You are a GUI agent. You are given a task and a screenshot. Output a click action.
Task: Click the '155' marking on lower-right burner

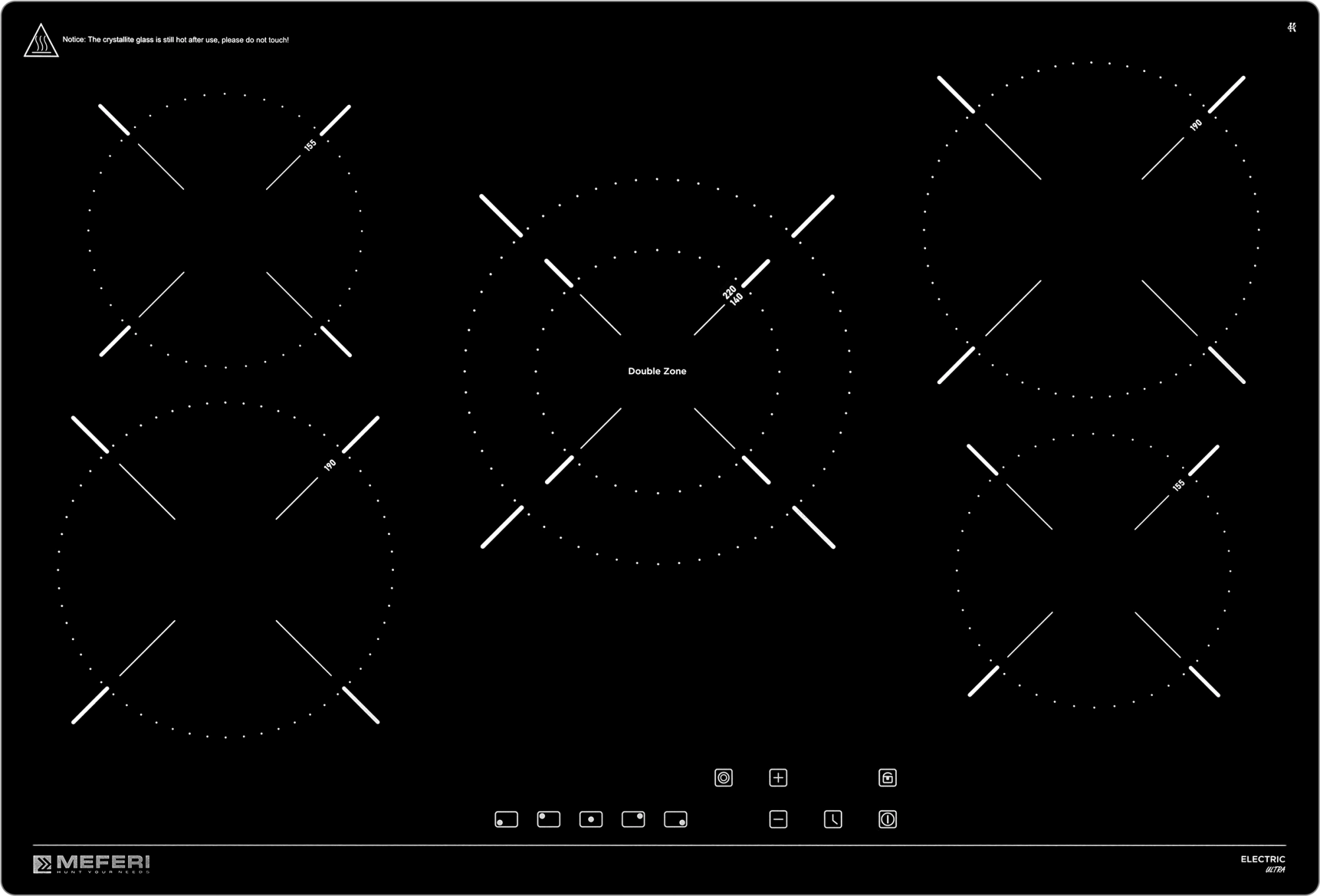point(1179,486)
